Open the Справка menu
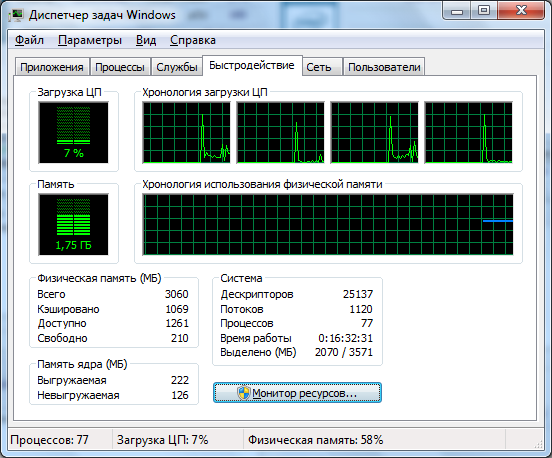The width and height of the screenshot is (552, 458). click(x=193, y=40)
